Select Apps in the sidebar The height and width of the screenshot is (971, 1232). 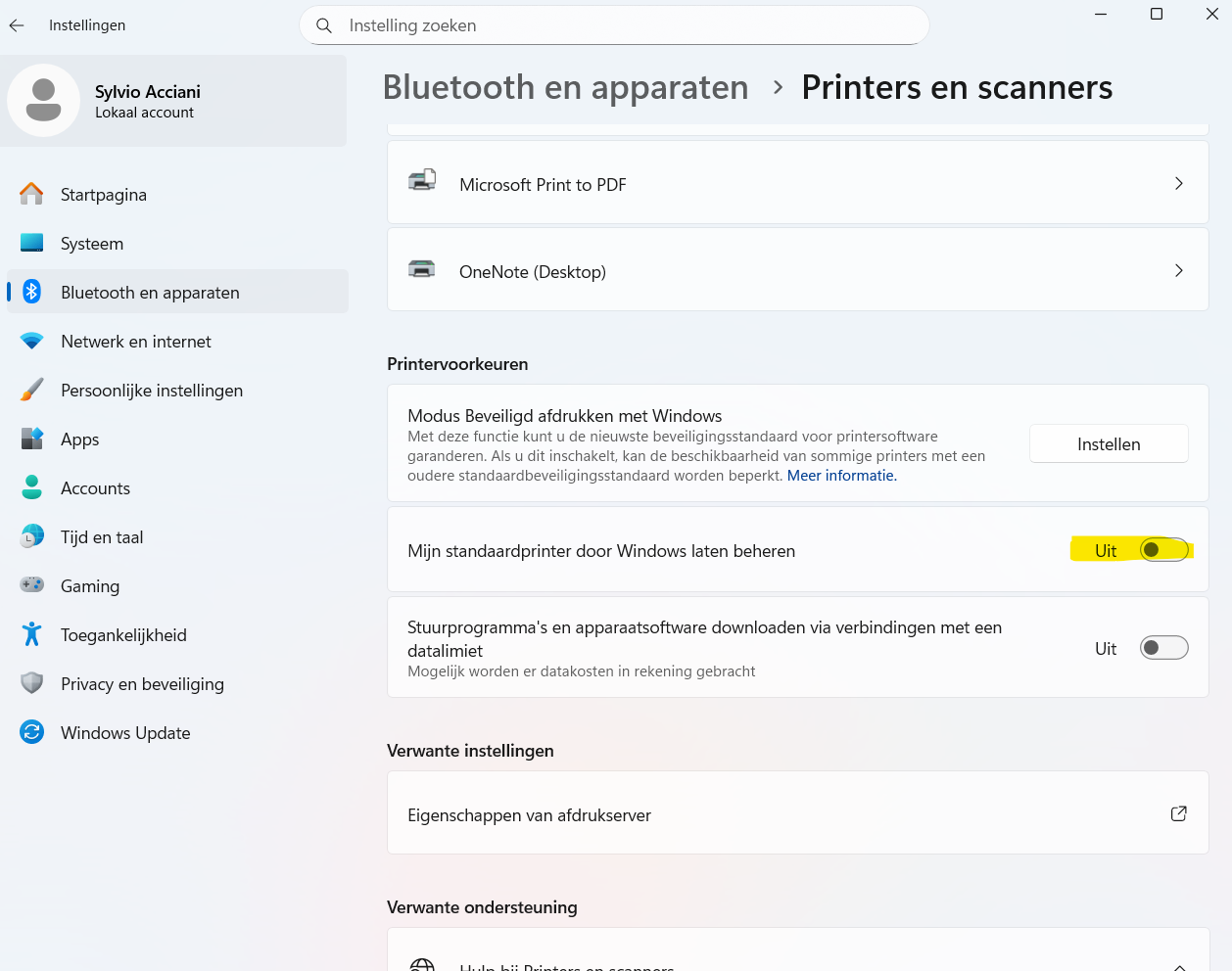click(177, 439)
